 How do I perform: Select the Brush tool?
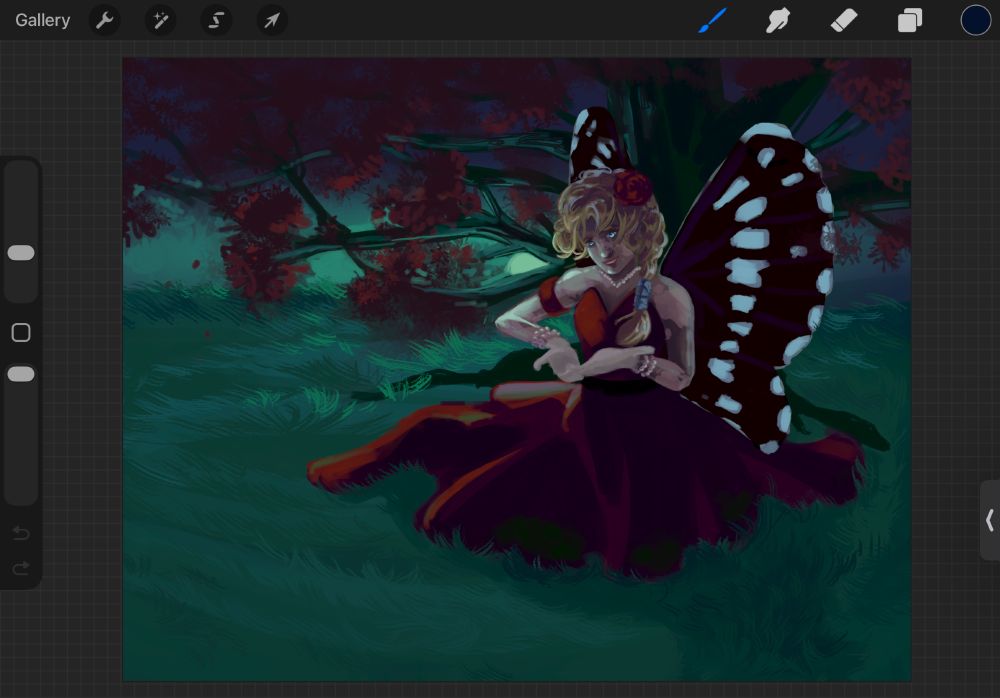(712, 20)
